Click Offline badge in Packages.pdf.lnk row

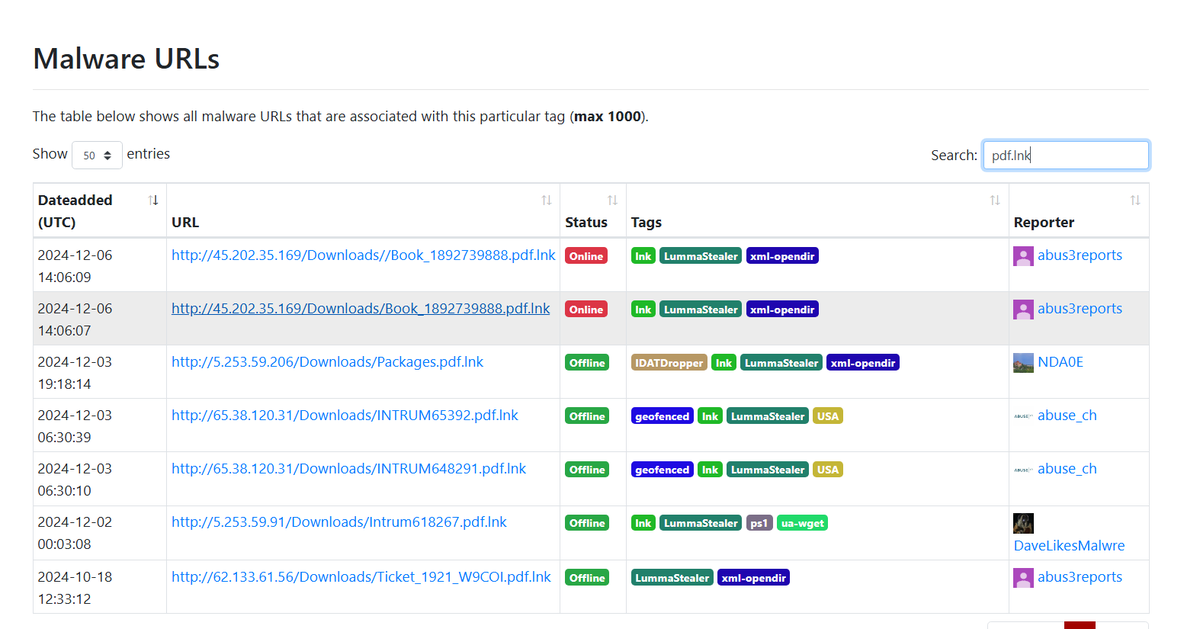[587, 363]
